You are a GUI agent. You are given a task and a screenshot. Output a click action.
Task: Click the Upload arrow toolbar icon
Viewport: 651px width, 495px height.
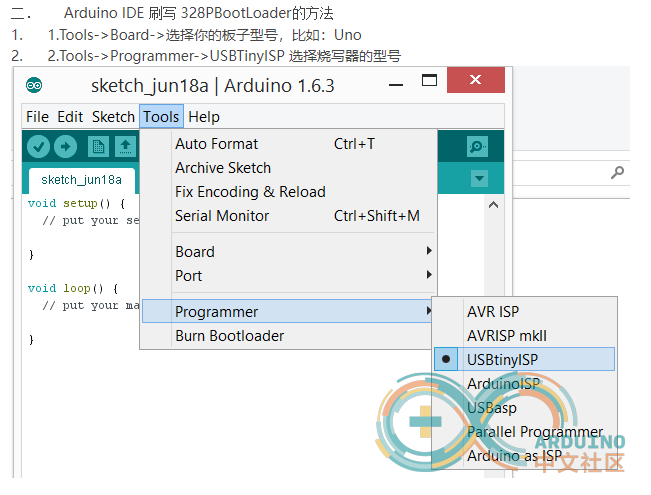pyautogui.click(x=65, y=147)
